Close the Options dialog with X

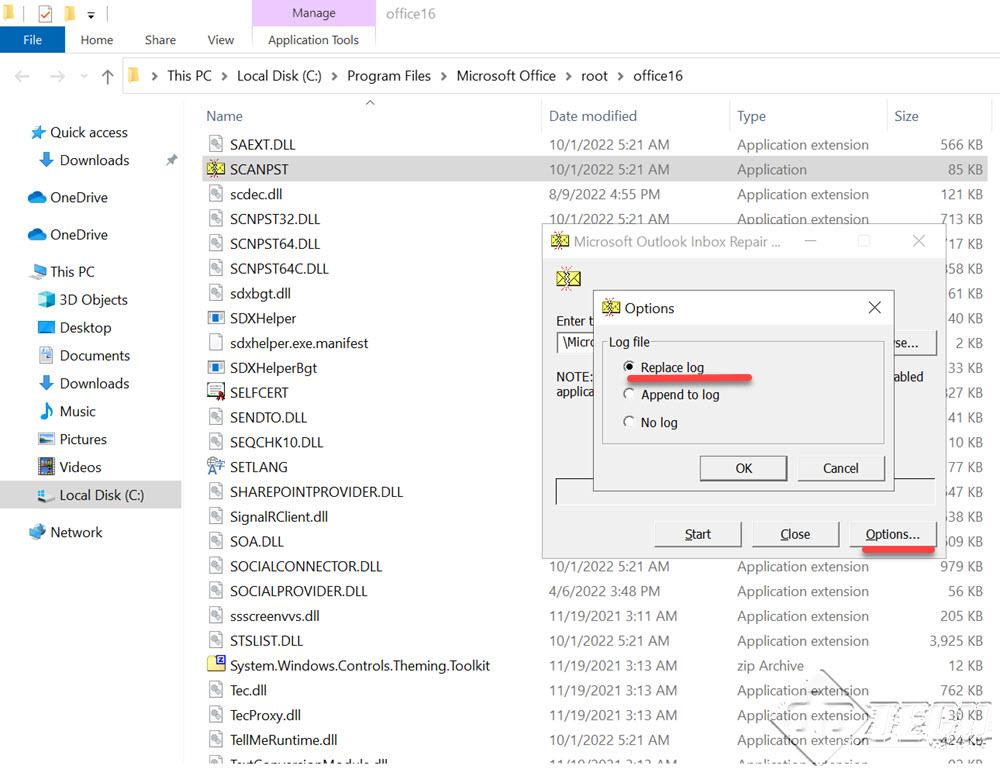[x=874, y=307]
